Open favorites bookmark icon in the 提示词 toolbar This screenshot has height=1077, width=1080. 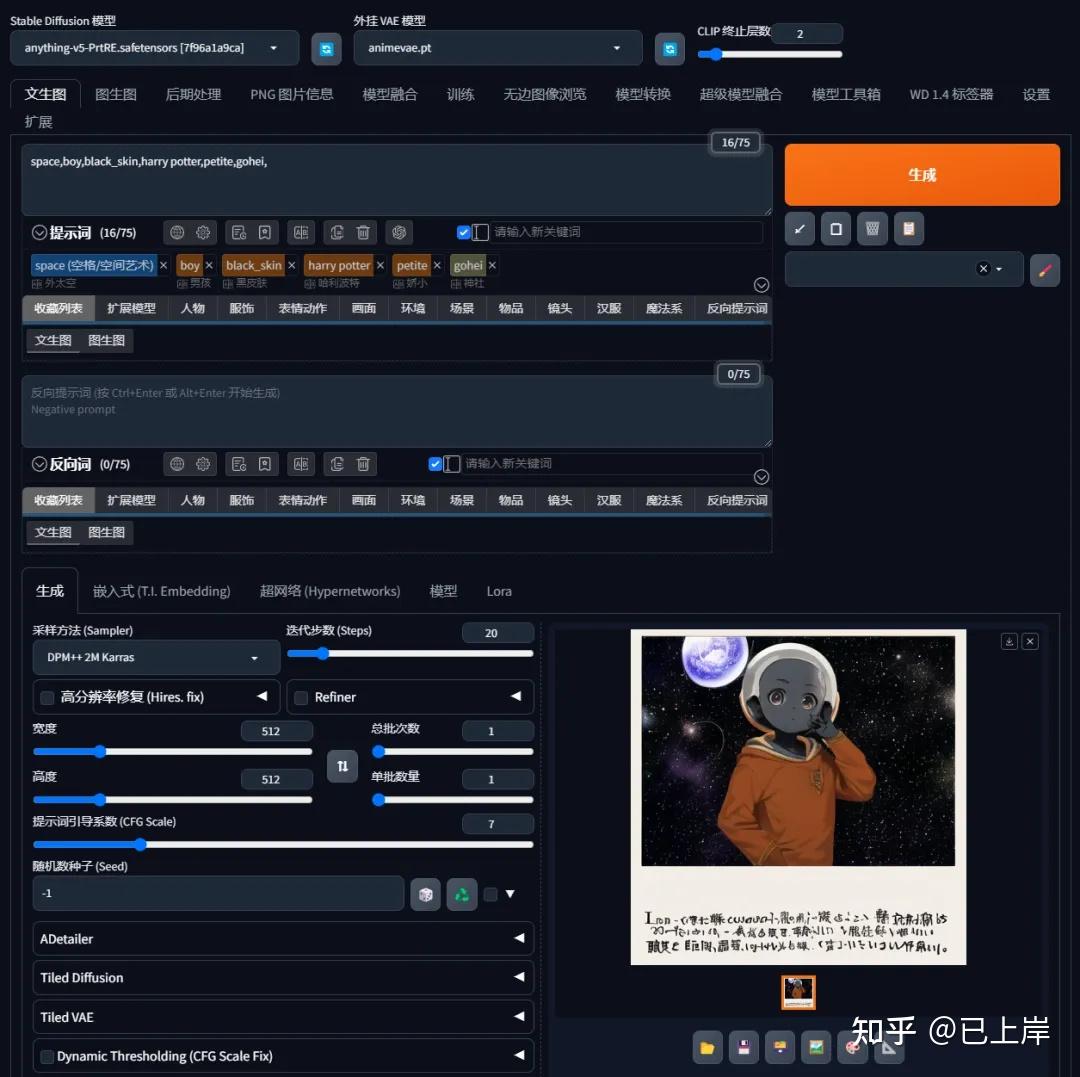point(264,233)
